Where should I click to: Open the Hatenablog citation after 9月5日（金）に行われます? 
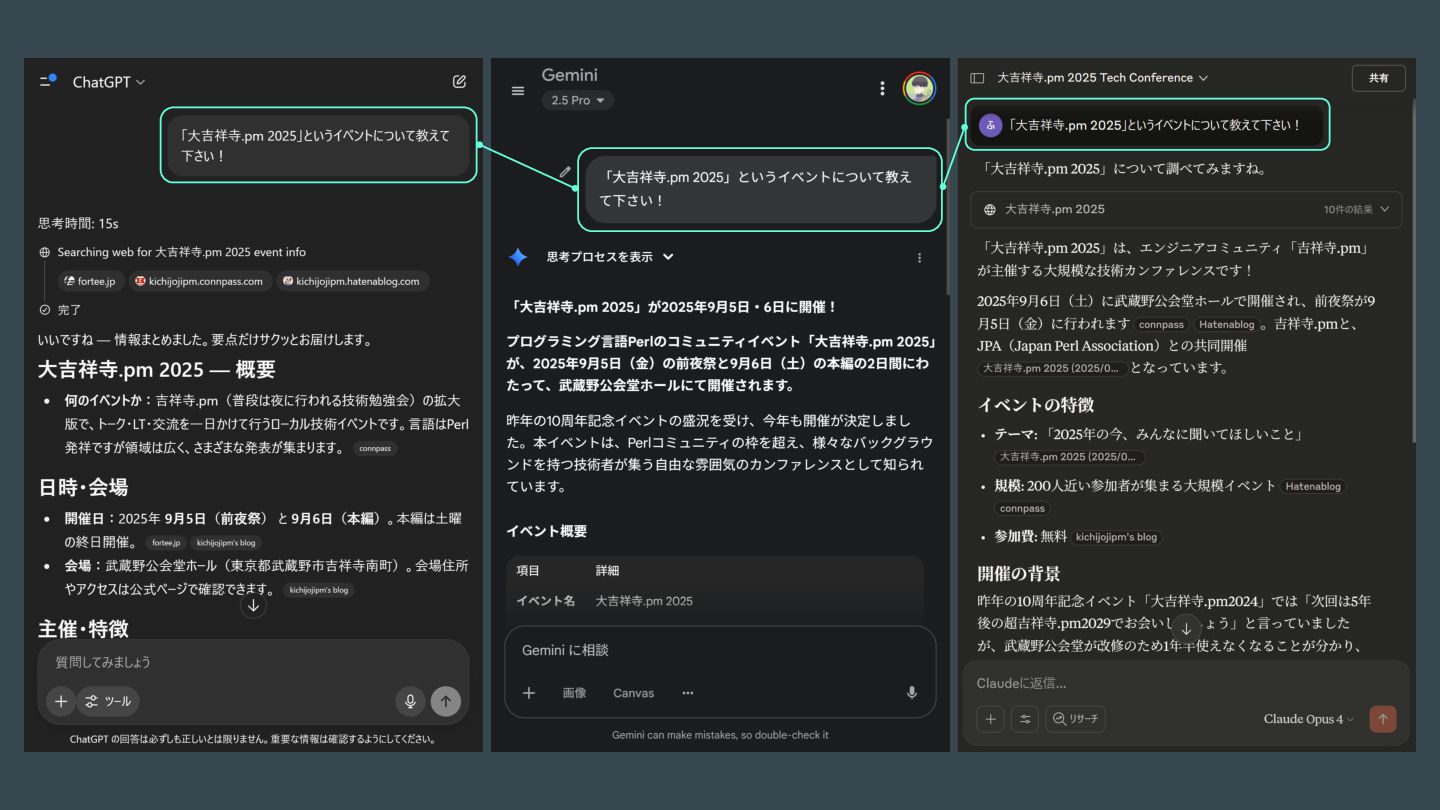tap(1226, 324)
